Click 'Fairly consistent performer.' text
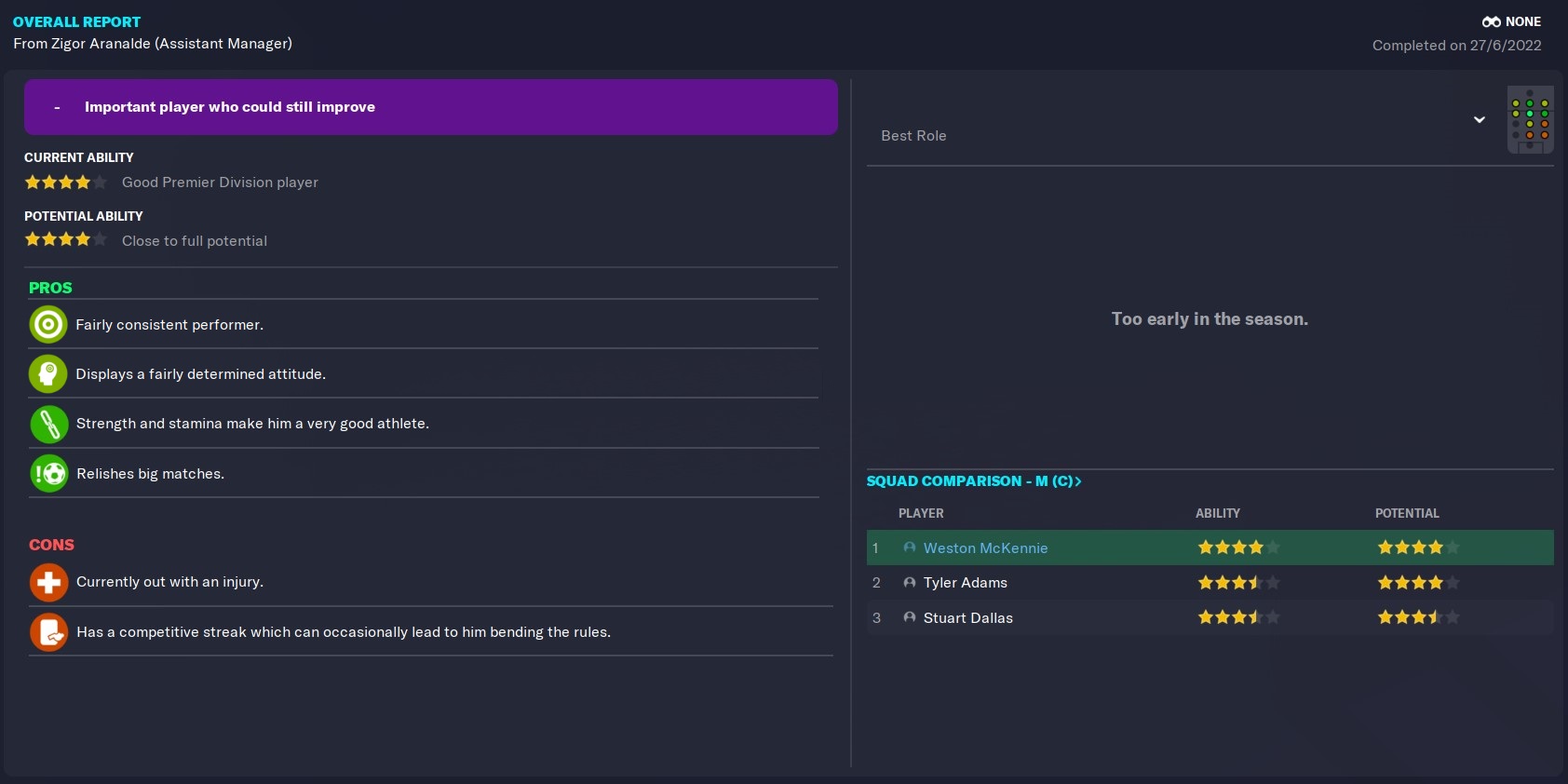1568x784 pixels. (169, 325)
